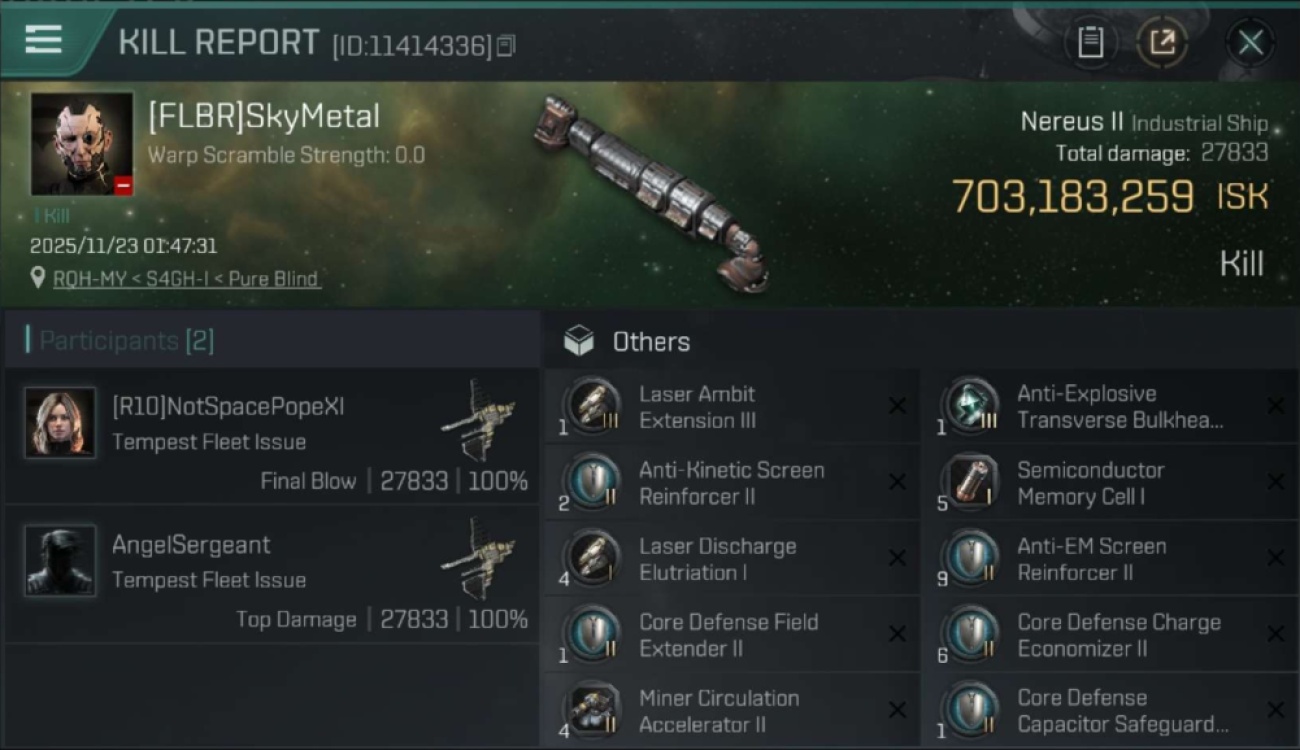
Task: Copy the kill report ID
Action: (506, 45)
